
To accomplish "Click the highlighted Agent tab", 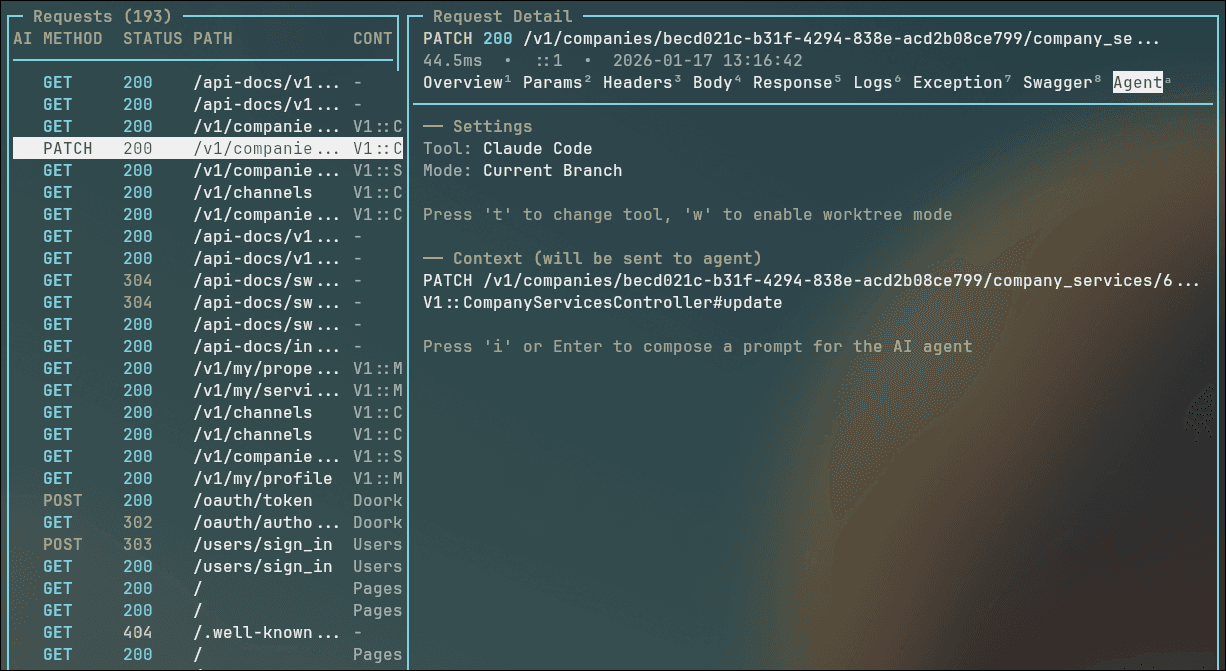I will [1136, 83].
